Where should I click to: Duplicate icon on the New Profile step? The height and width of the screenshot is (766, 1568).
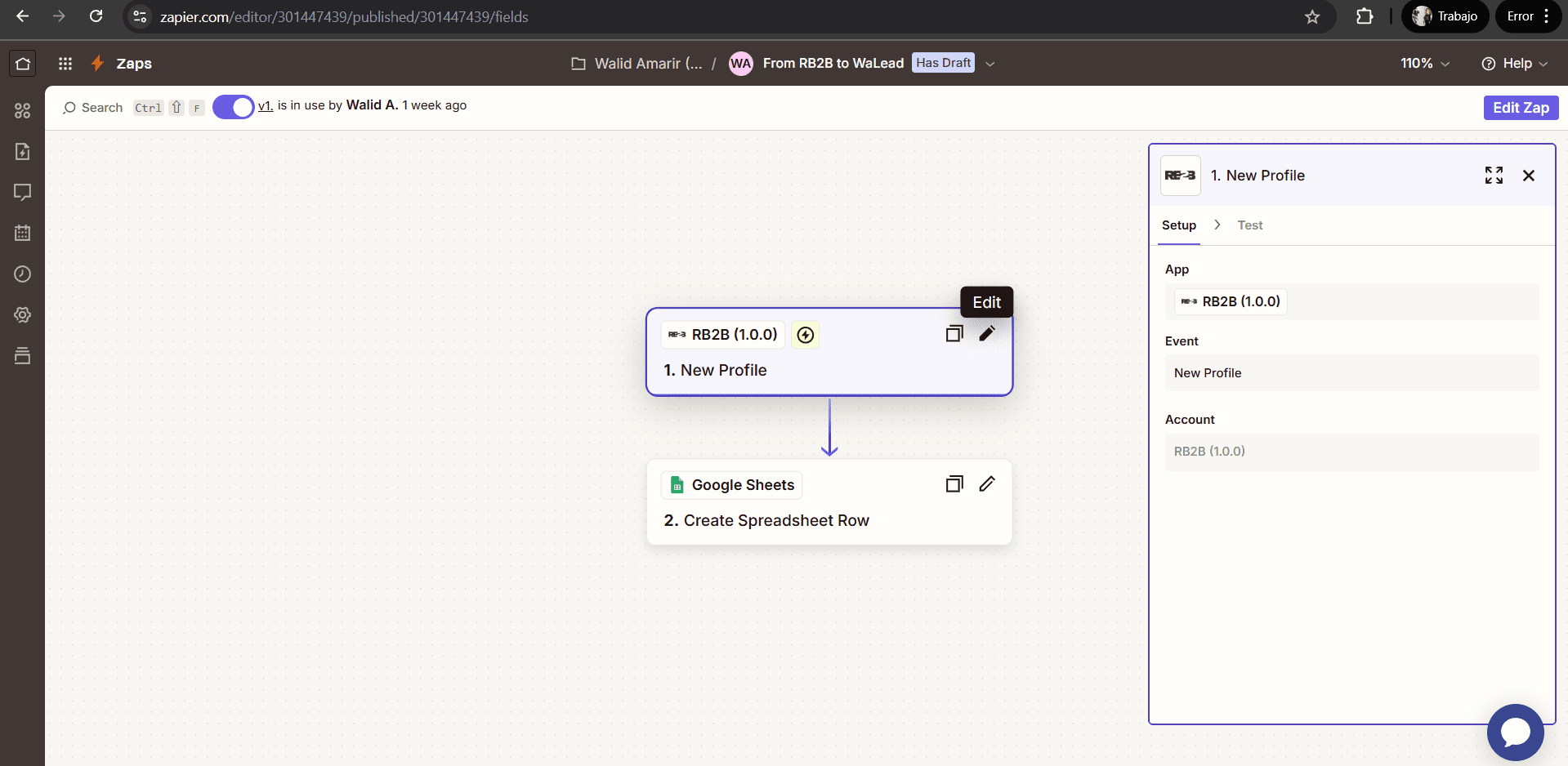pos(954,334)
